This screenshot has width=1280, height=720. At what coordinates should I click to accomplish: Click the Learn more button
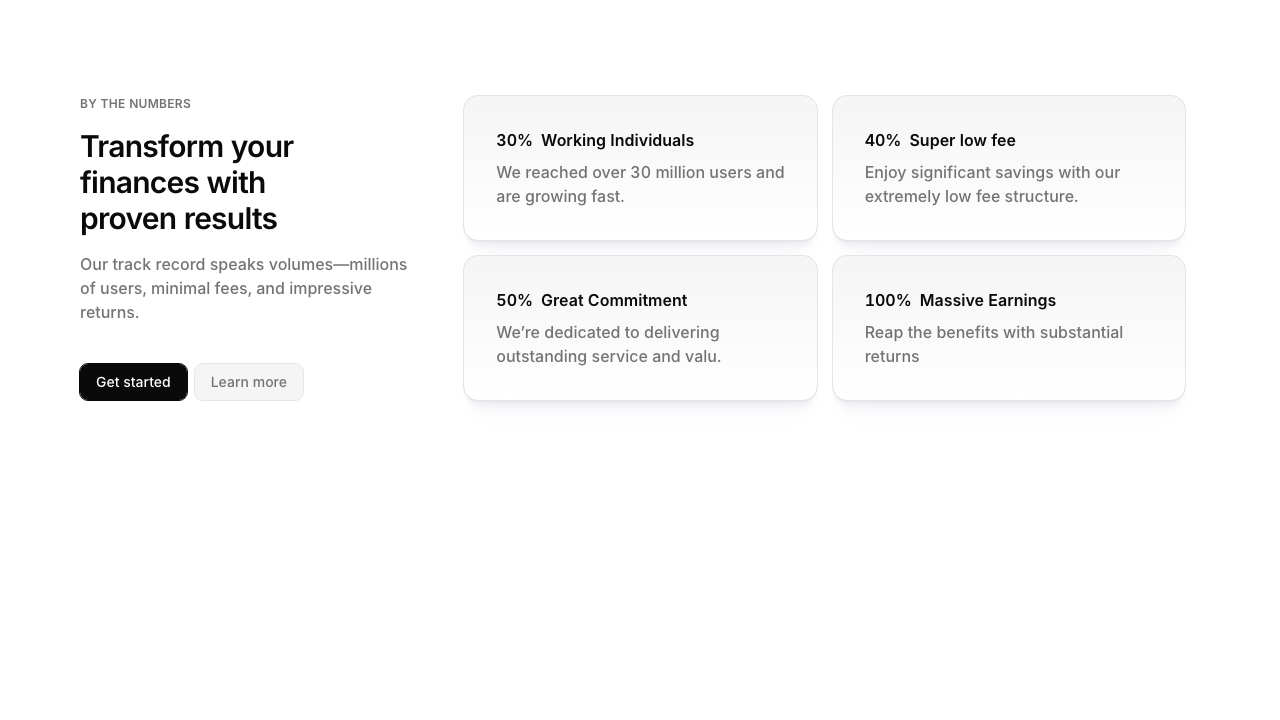click(x=248, y=382)
